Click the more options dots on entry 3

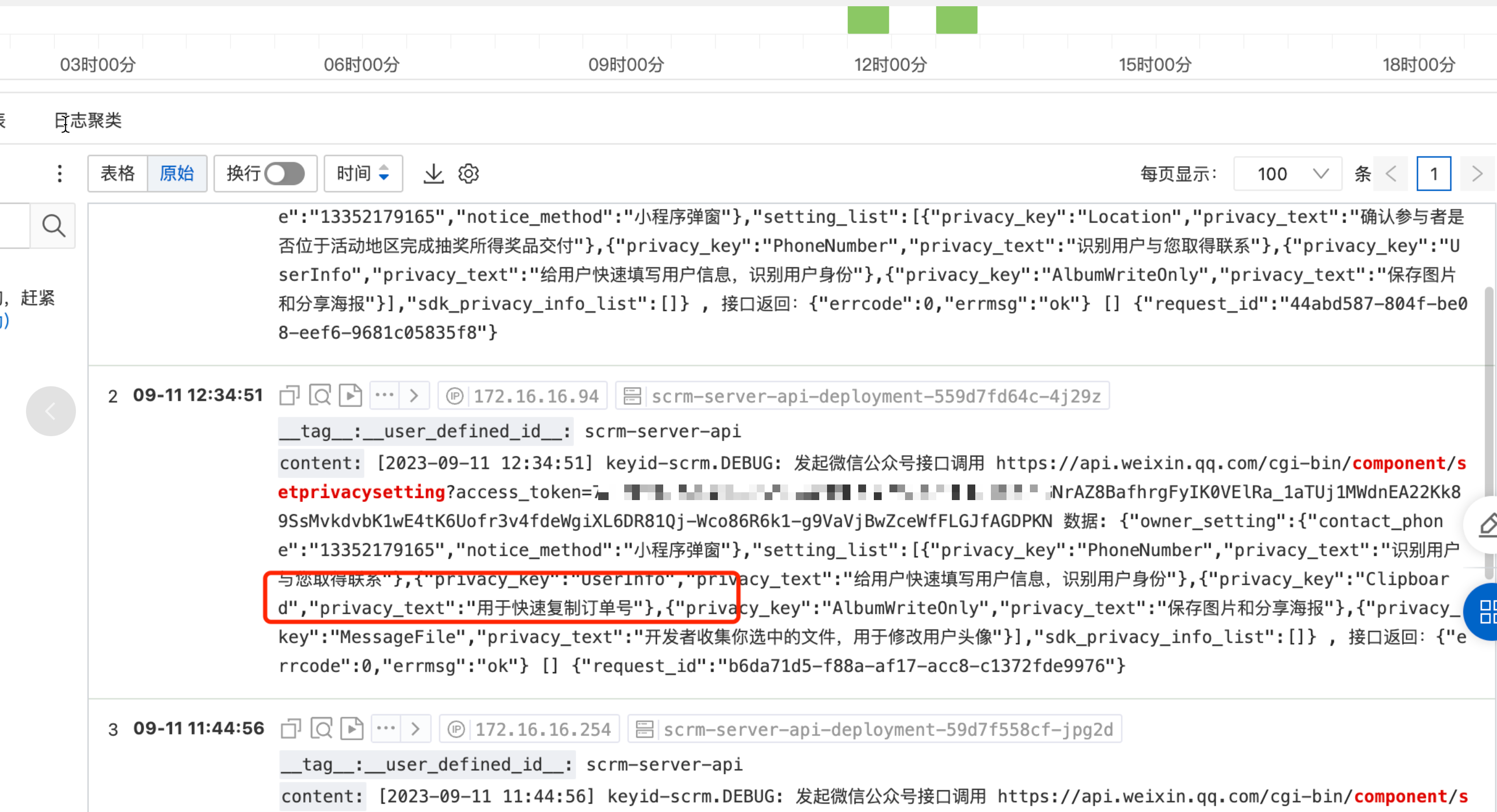coord(386,729)
